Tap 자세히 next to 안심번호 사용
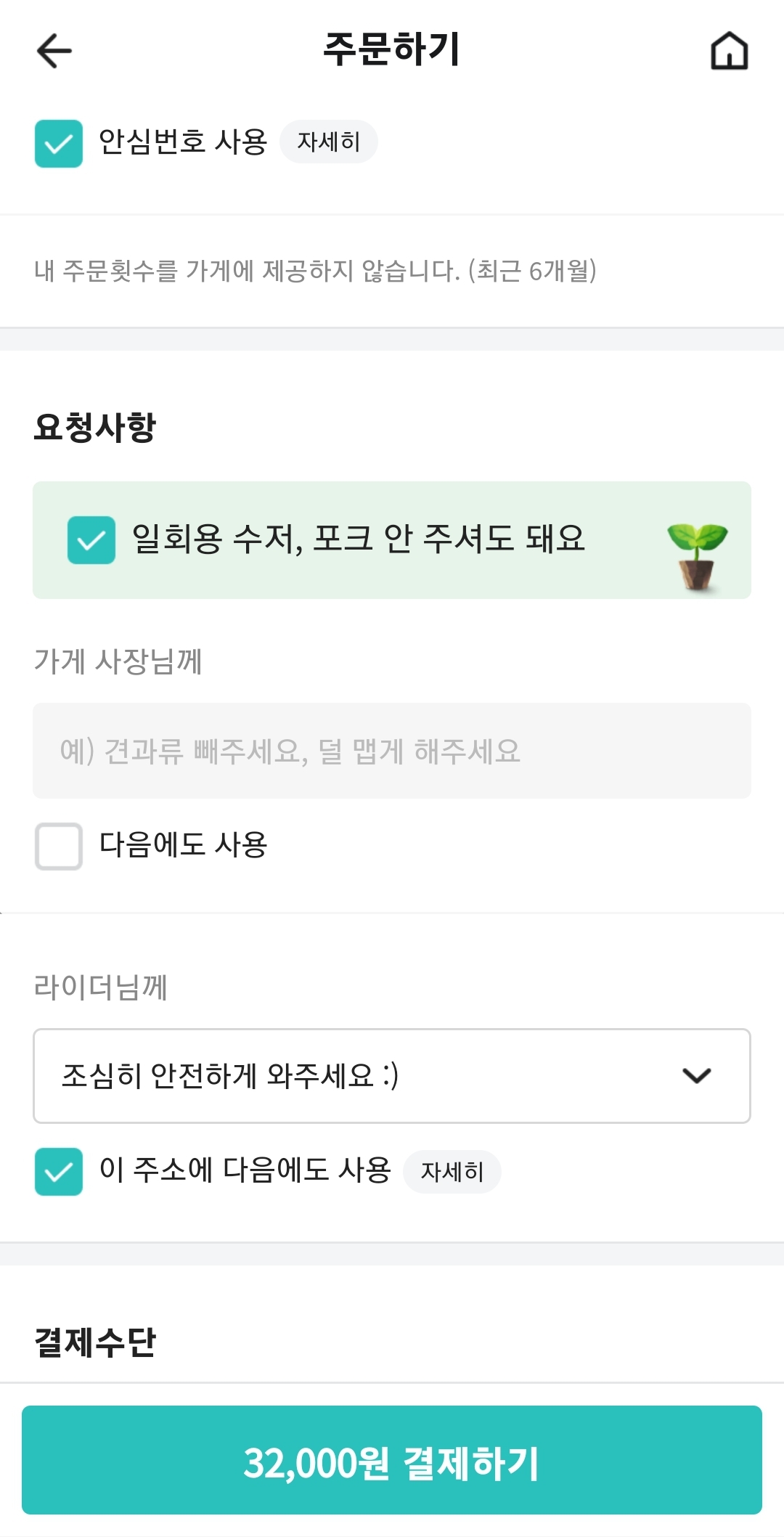Image resolution: width=784 pixels, height=1537 pixels. [329, 142]
